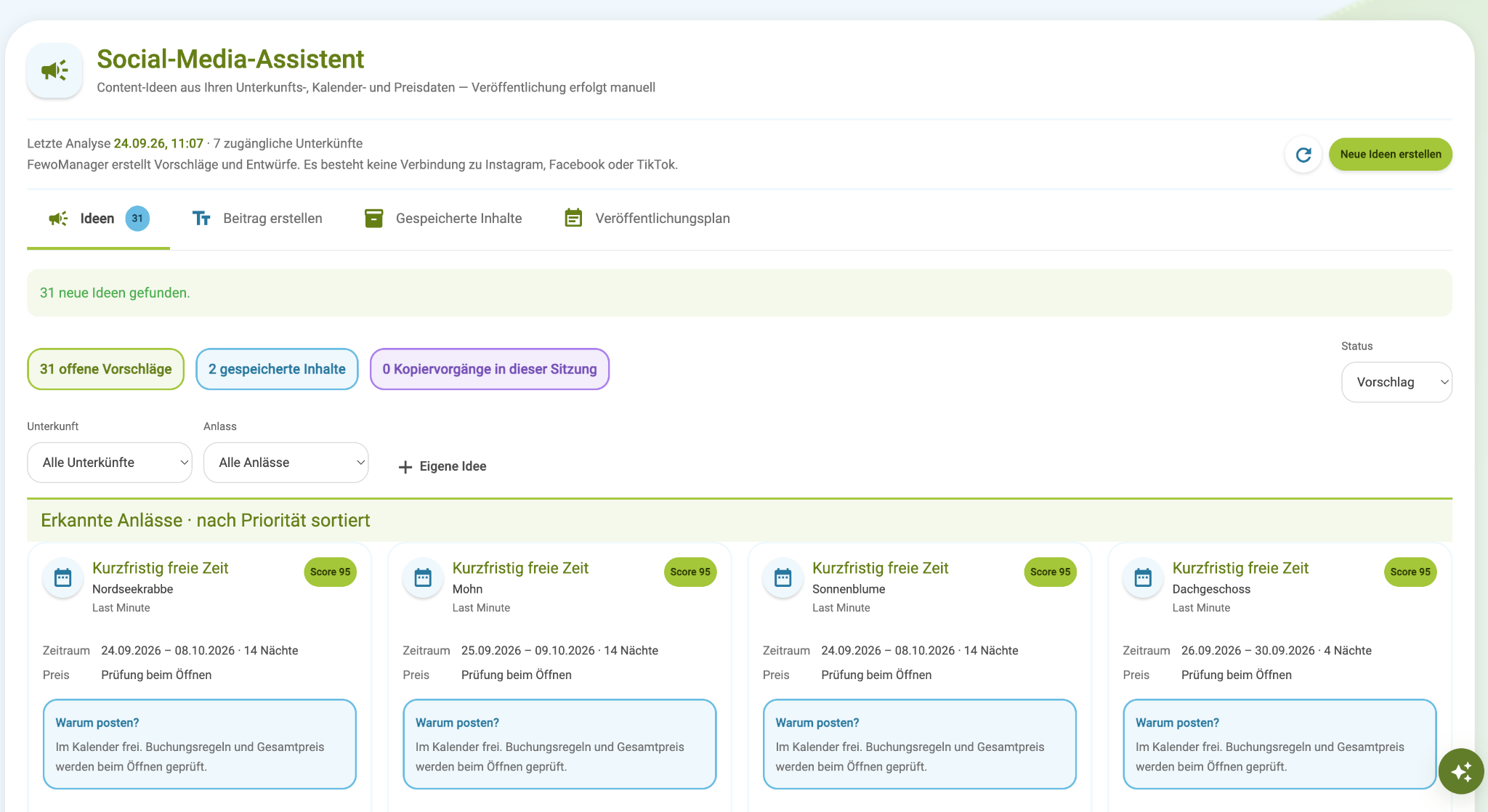Image resolution: width=1488 pixels, height=812 pixels.
Task: Click the Mohn property name
Action: [x=467, y=589]
